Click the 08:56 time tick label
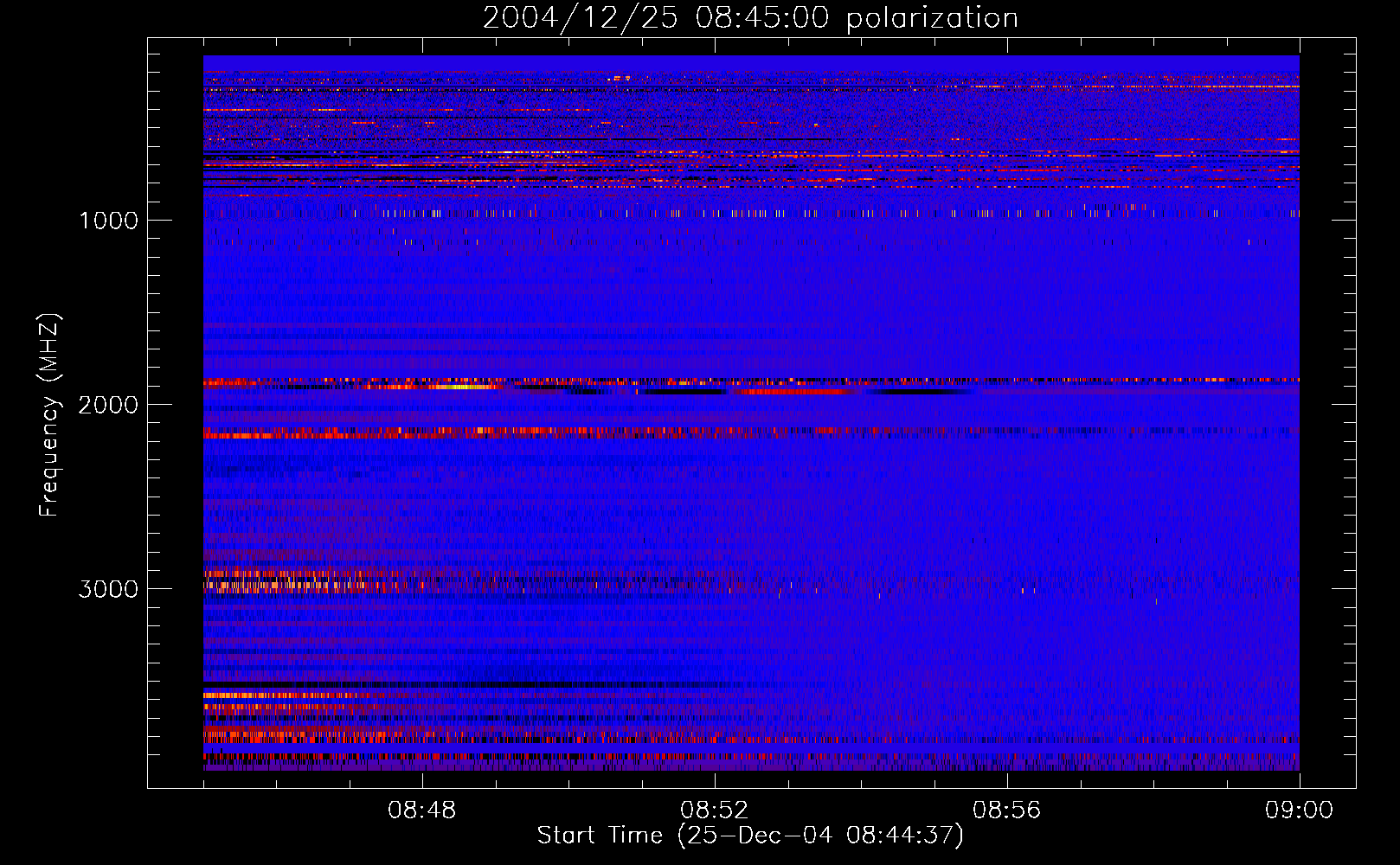 [x=1007, y=811]
